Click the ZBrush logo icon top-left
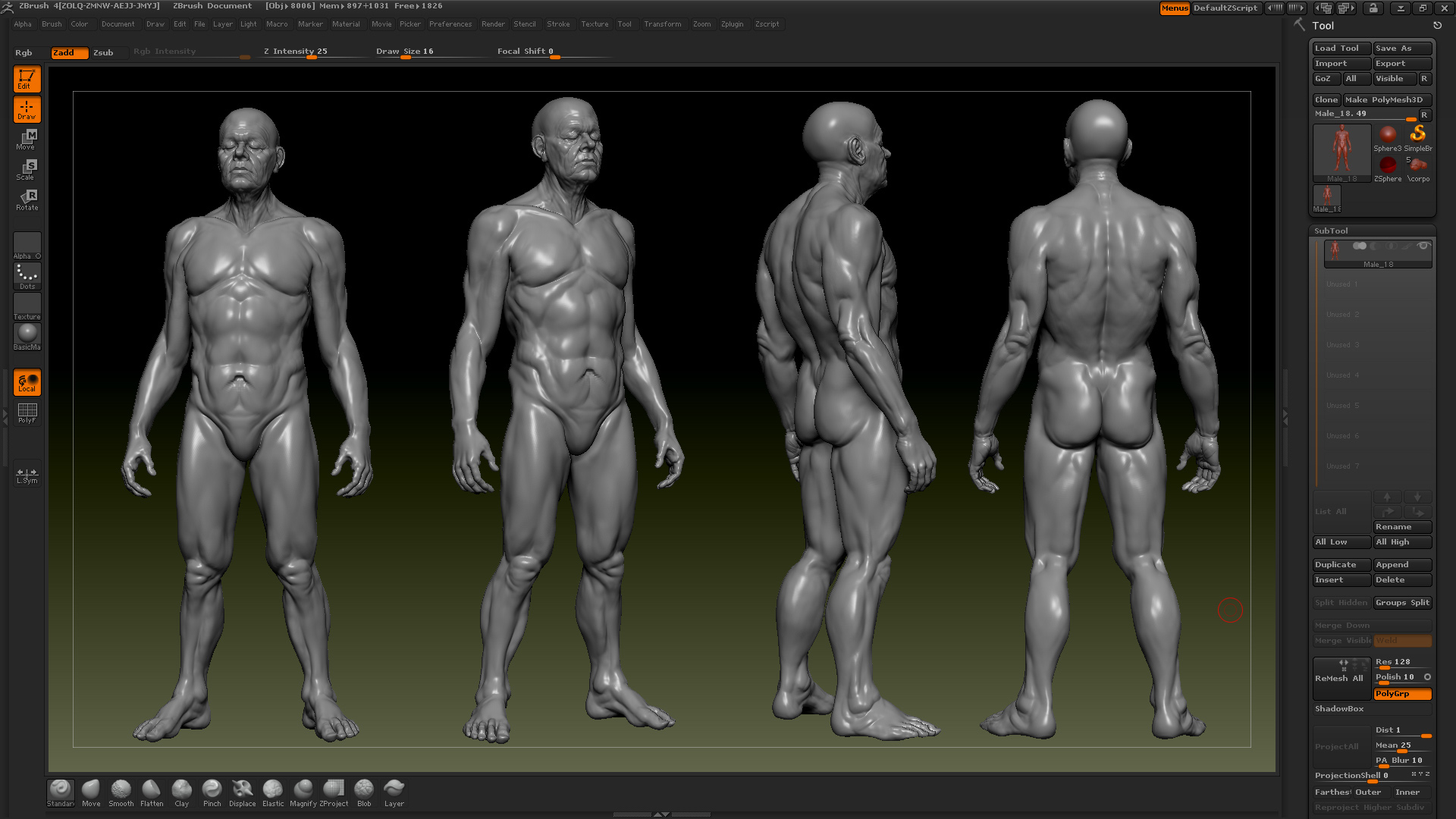 [x=8, y=7]
